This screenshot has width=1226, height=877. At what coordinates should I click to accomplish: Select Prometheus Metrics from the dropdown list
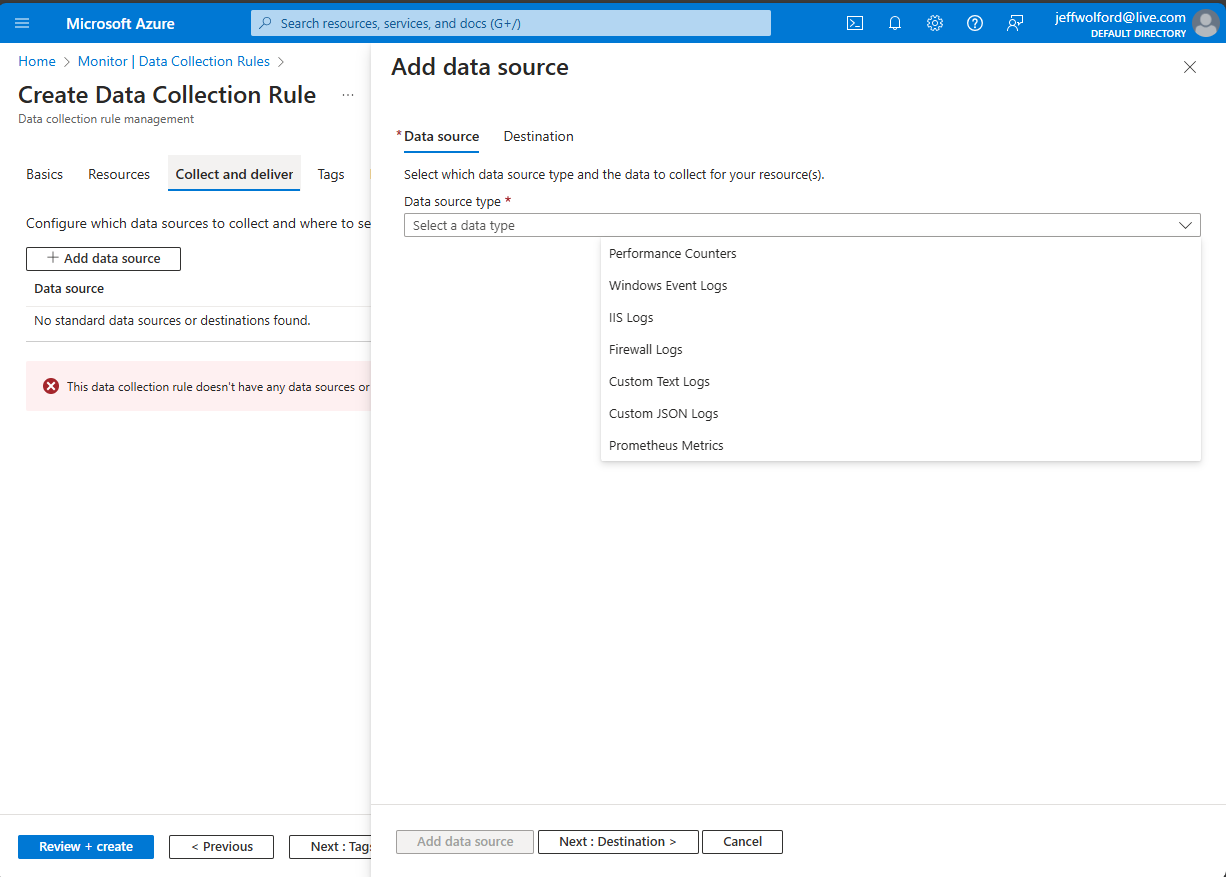click(666, 445)
